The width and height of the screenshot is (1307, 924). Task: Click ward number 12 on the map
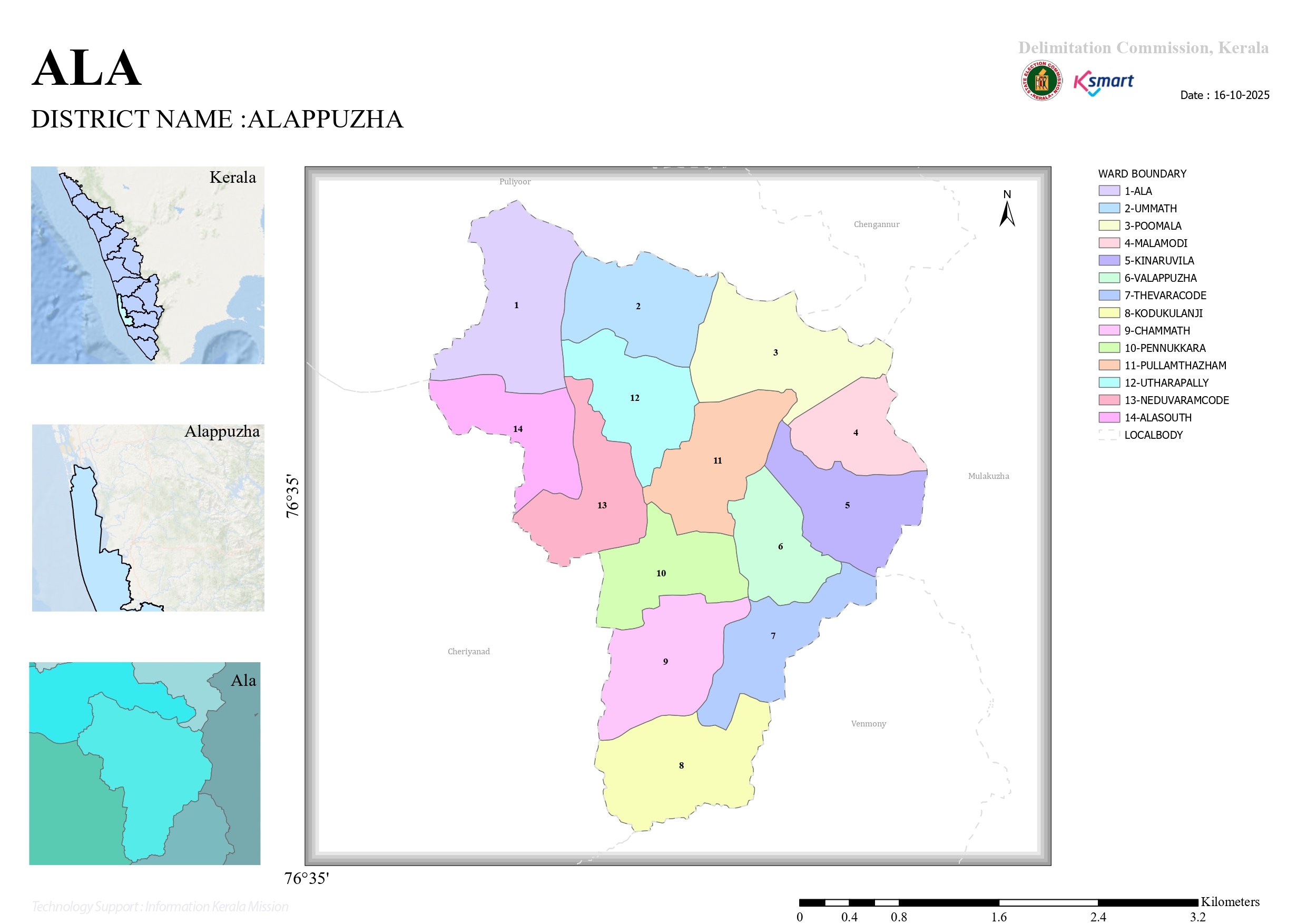(x=635, y=398)
